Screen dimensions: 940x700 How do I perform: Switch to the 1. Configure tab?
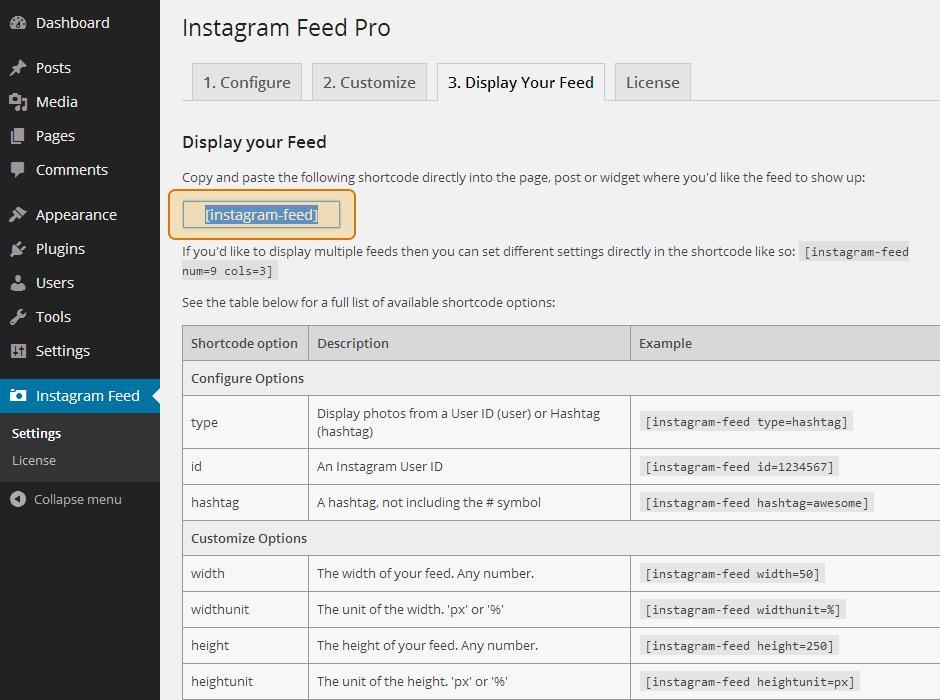247,82
